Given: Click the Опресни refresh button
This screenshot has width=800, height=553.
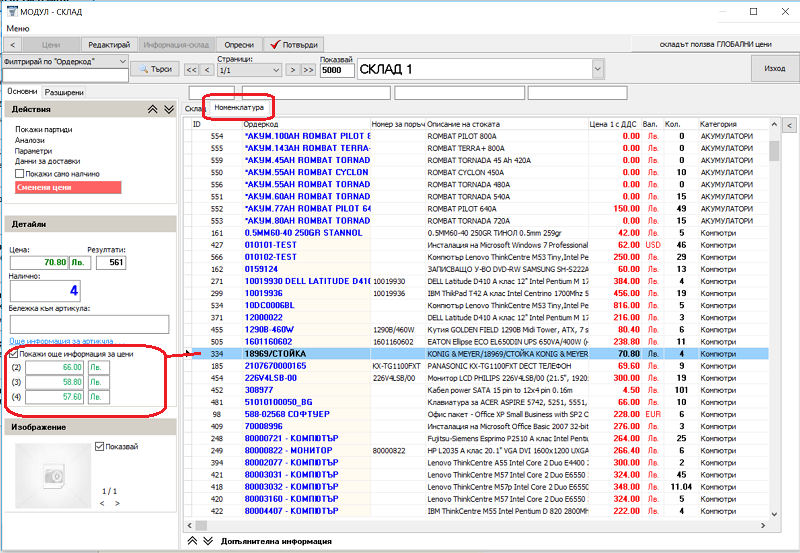Looking at the screenshot, I should point(239,45).
